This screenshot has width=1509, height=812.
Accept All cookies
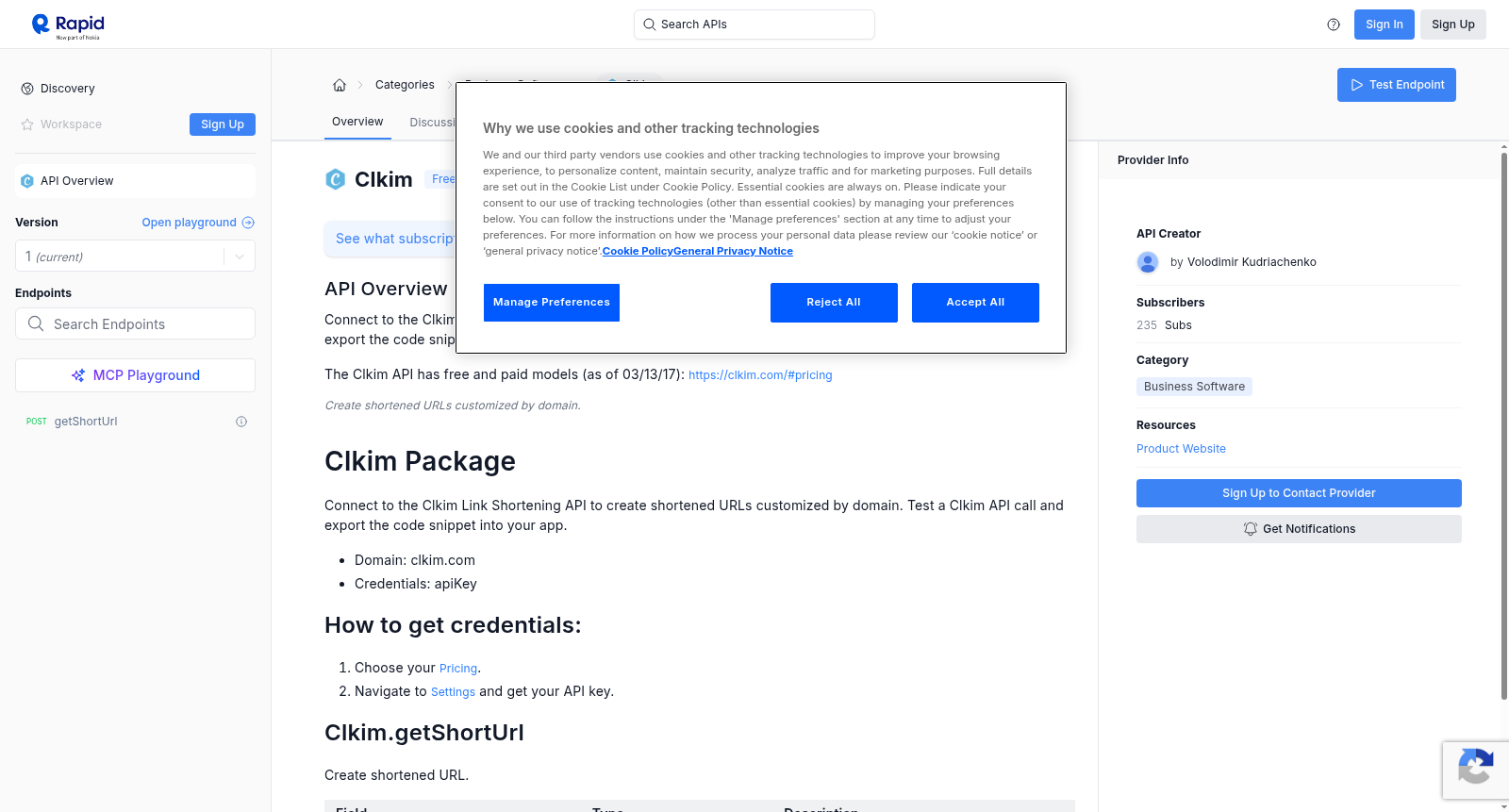(x=975, y=303)
